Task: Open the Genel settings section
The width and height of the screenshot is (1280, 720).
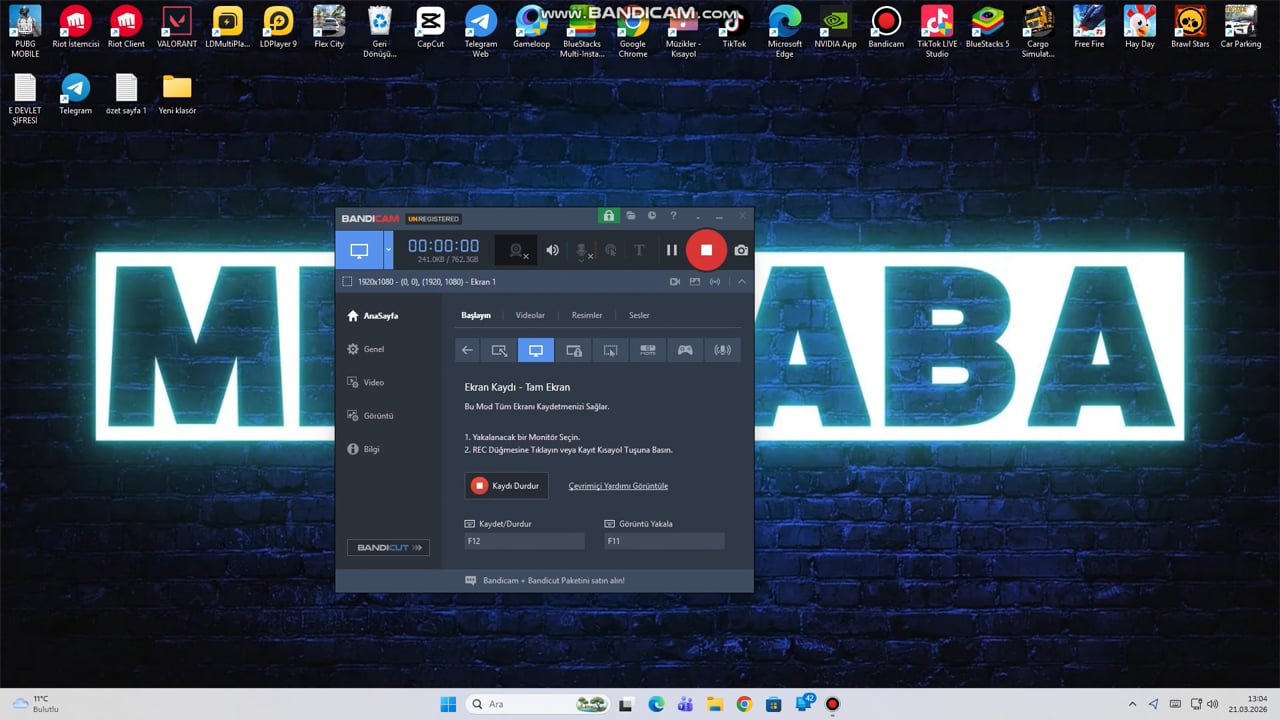Action: tap(373, 349)
